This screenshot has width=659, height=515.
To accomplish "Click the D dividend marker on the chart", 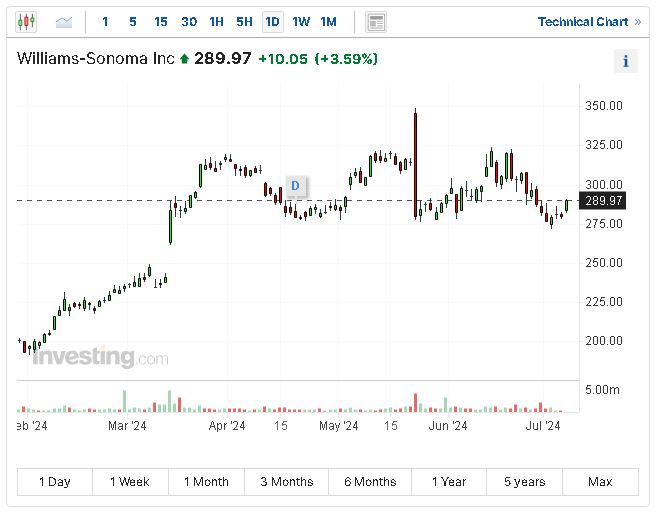I will [295, 185].
